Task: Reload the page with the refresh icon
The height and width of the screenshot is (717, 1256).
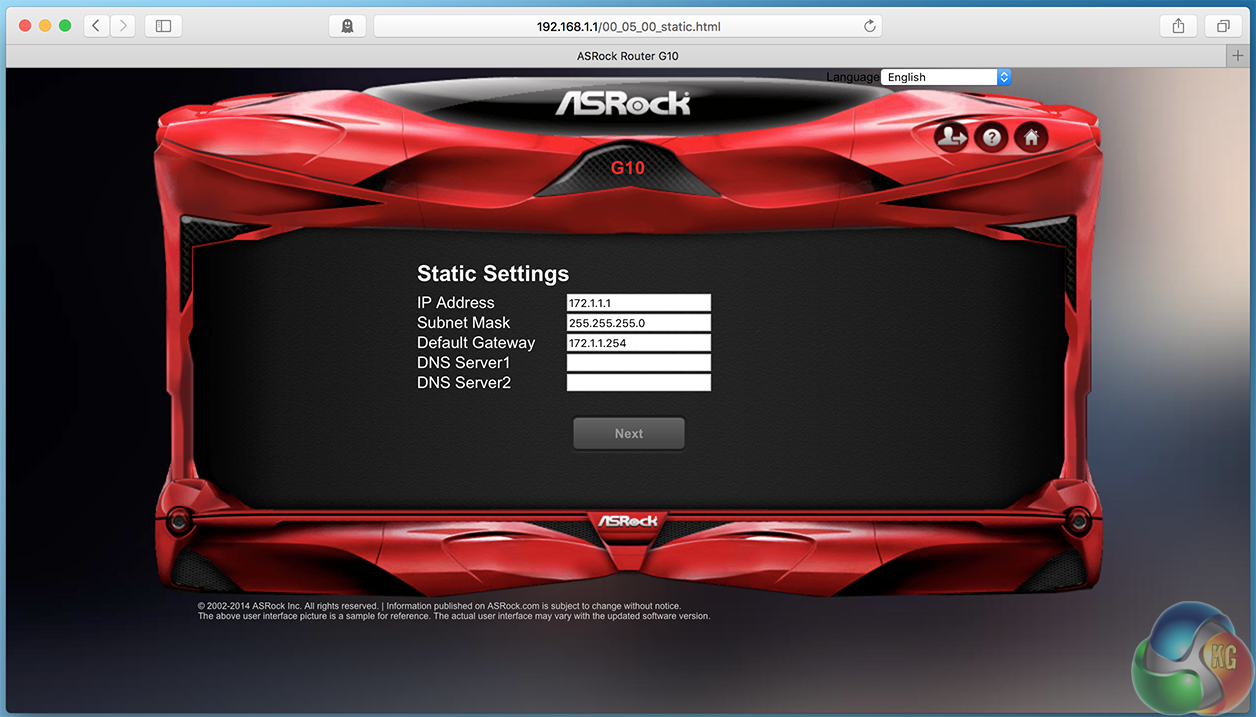Action: [x=869, y=26]
